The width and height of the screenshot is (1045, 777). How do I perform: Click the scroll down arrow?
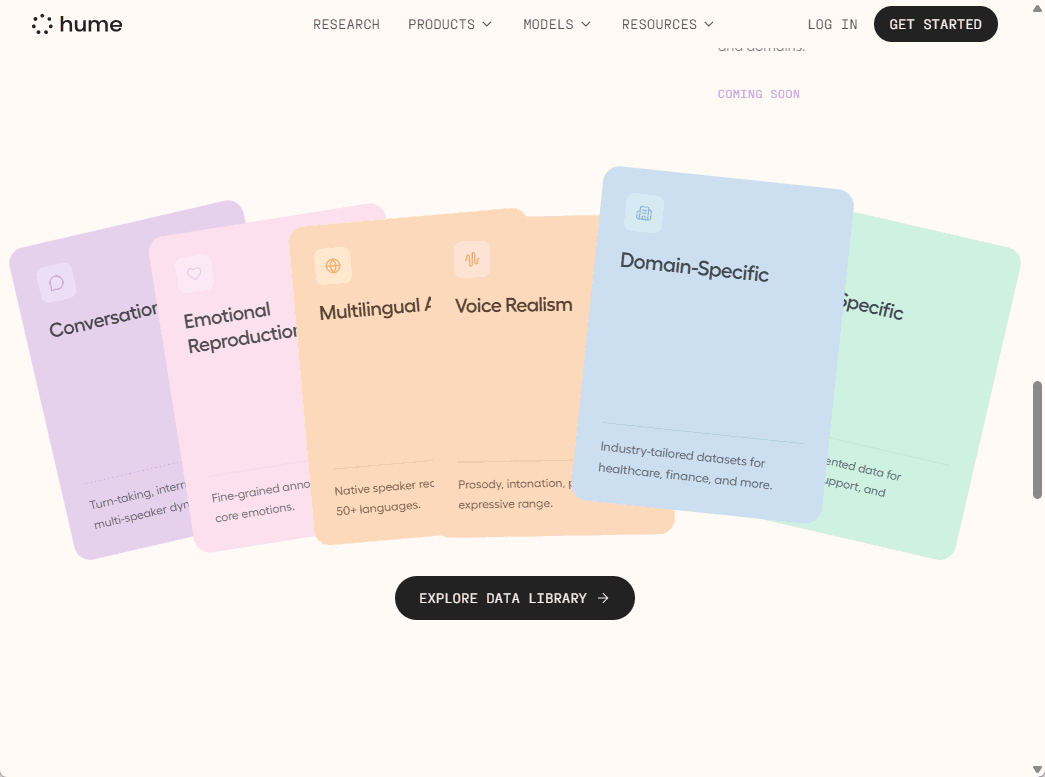click(1037, 769)
